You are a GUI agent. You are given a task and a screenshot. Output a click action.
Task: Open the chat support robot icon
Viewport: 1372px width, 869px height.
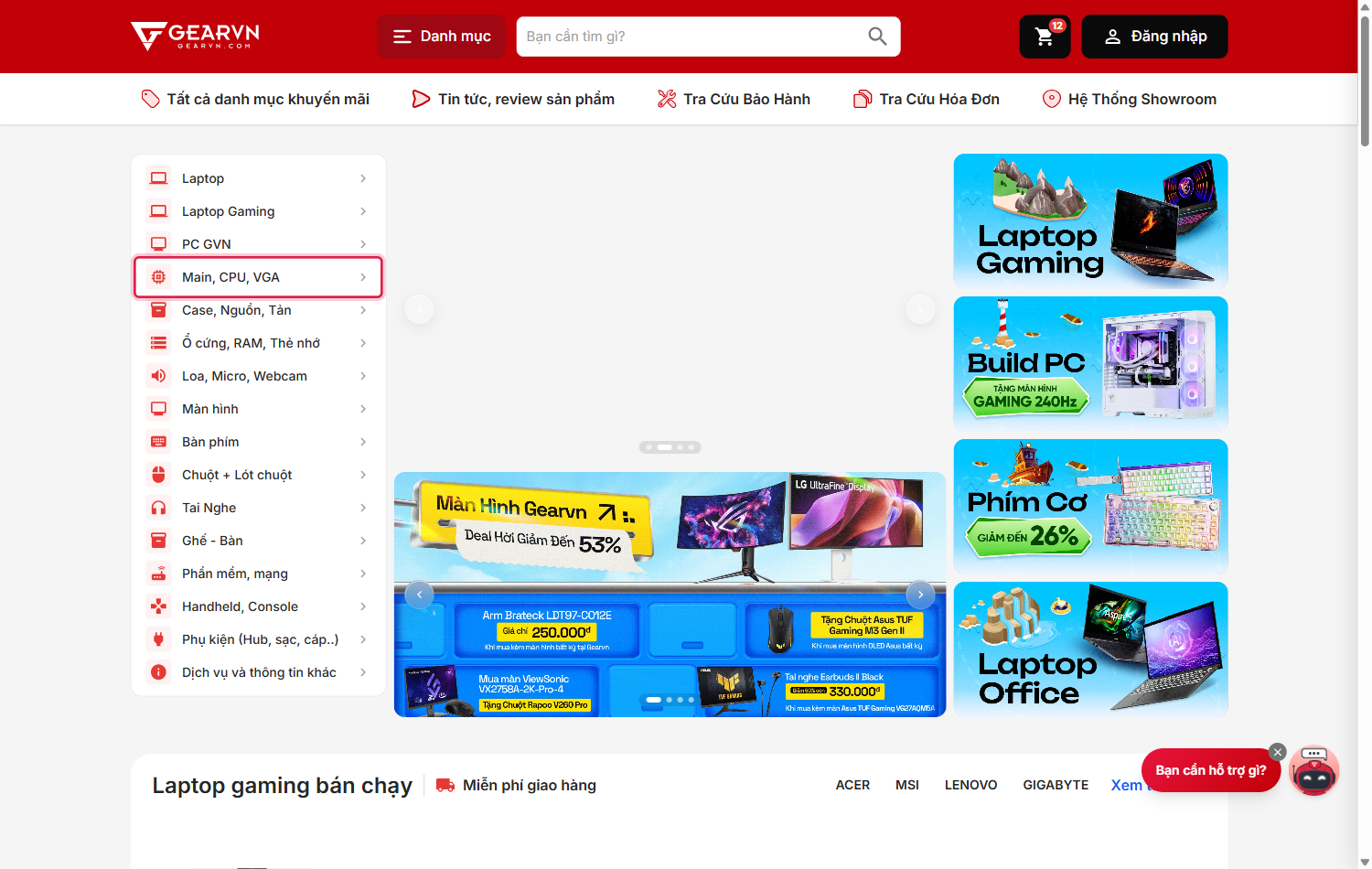tap(1314, 771)
